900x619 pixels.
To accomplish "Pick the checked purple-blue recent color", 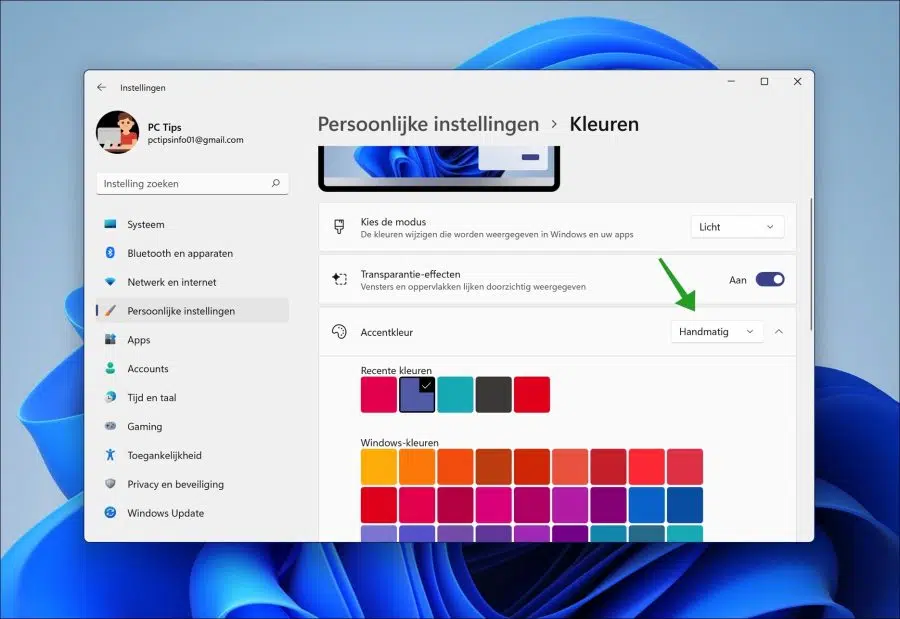I will coord(417,394).
